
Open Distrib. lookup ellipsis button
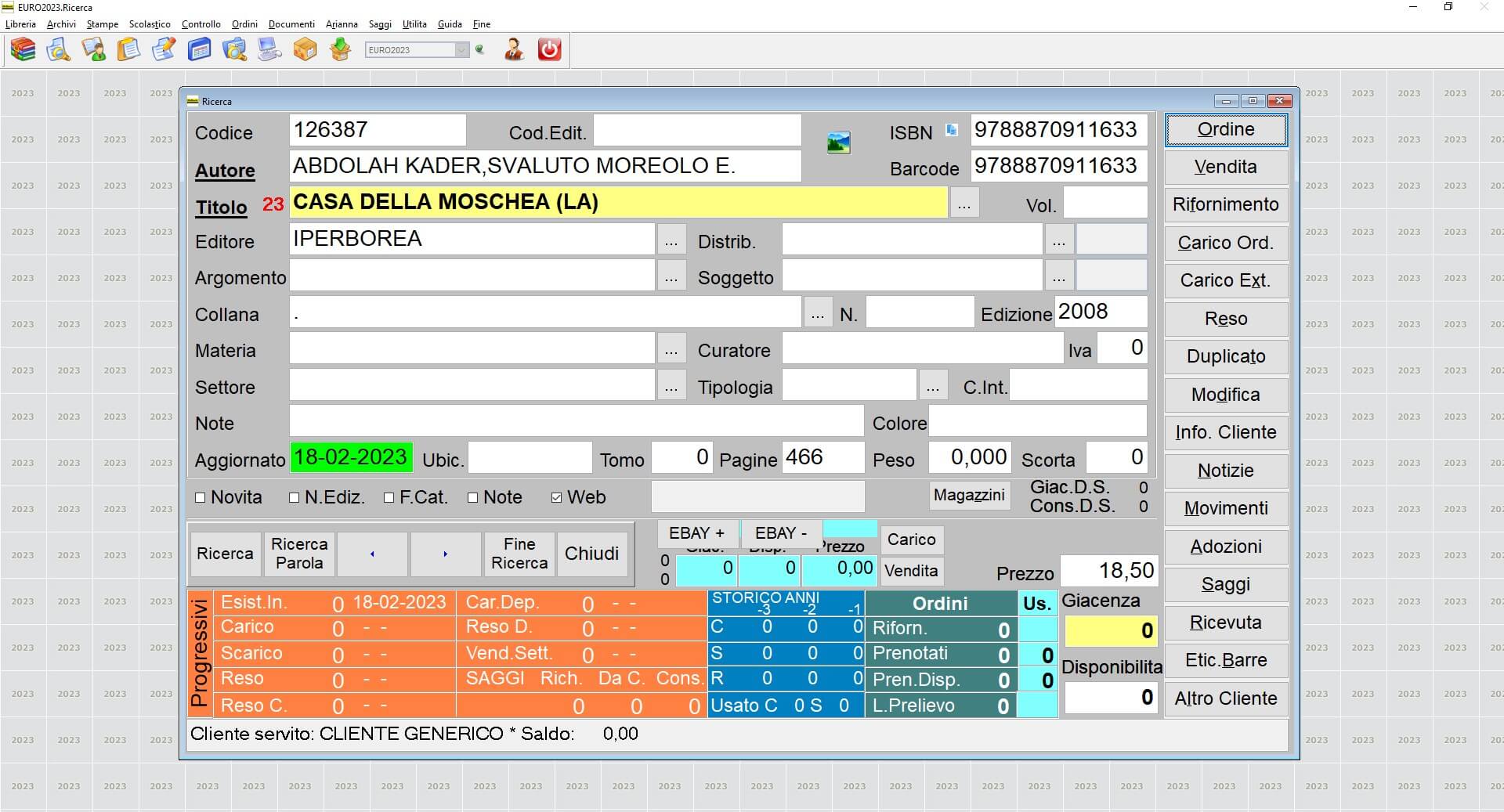[x=1059, y=240]
